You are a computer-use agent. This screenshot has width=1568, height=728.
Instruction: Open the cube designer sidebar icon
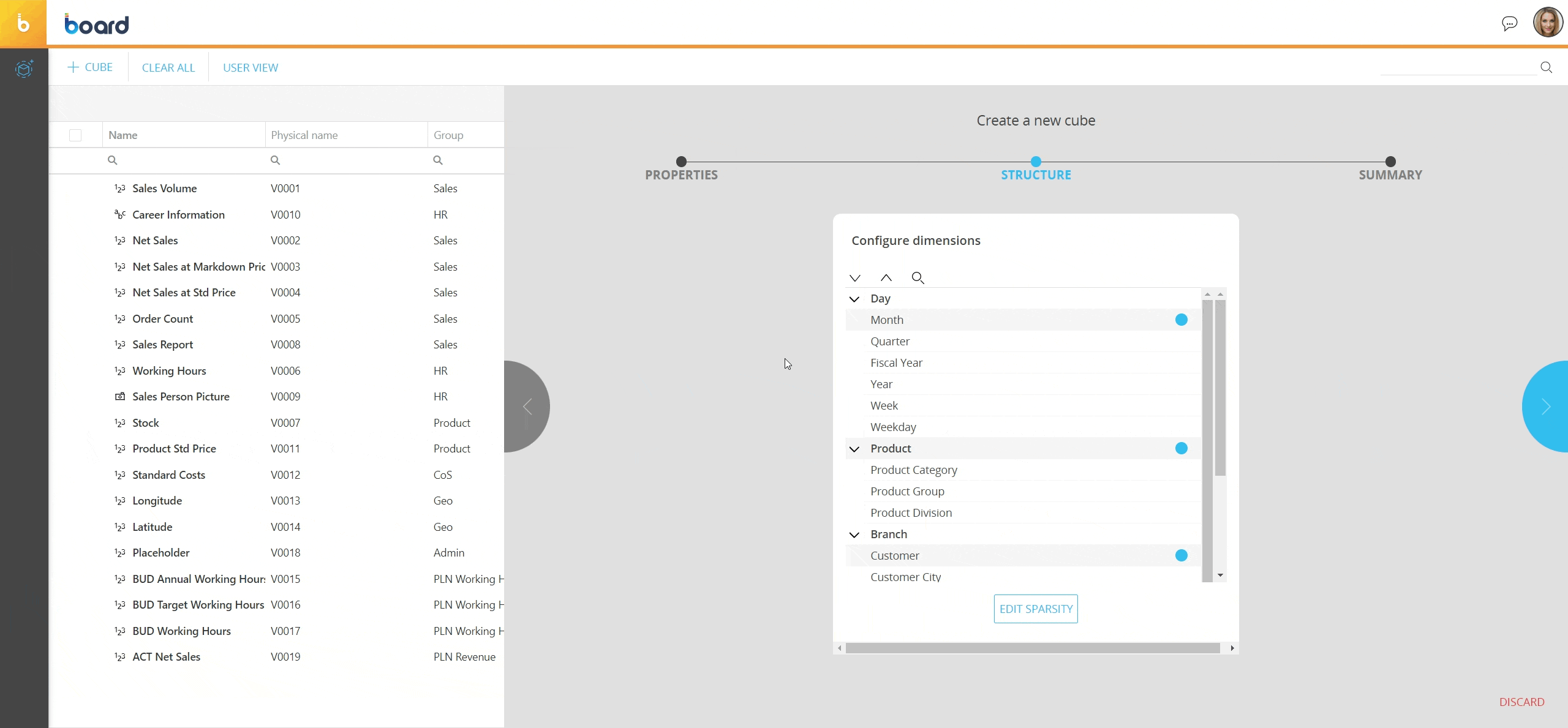(24, 69)
